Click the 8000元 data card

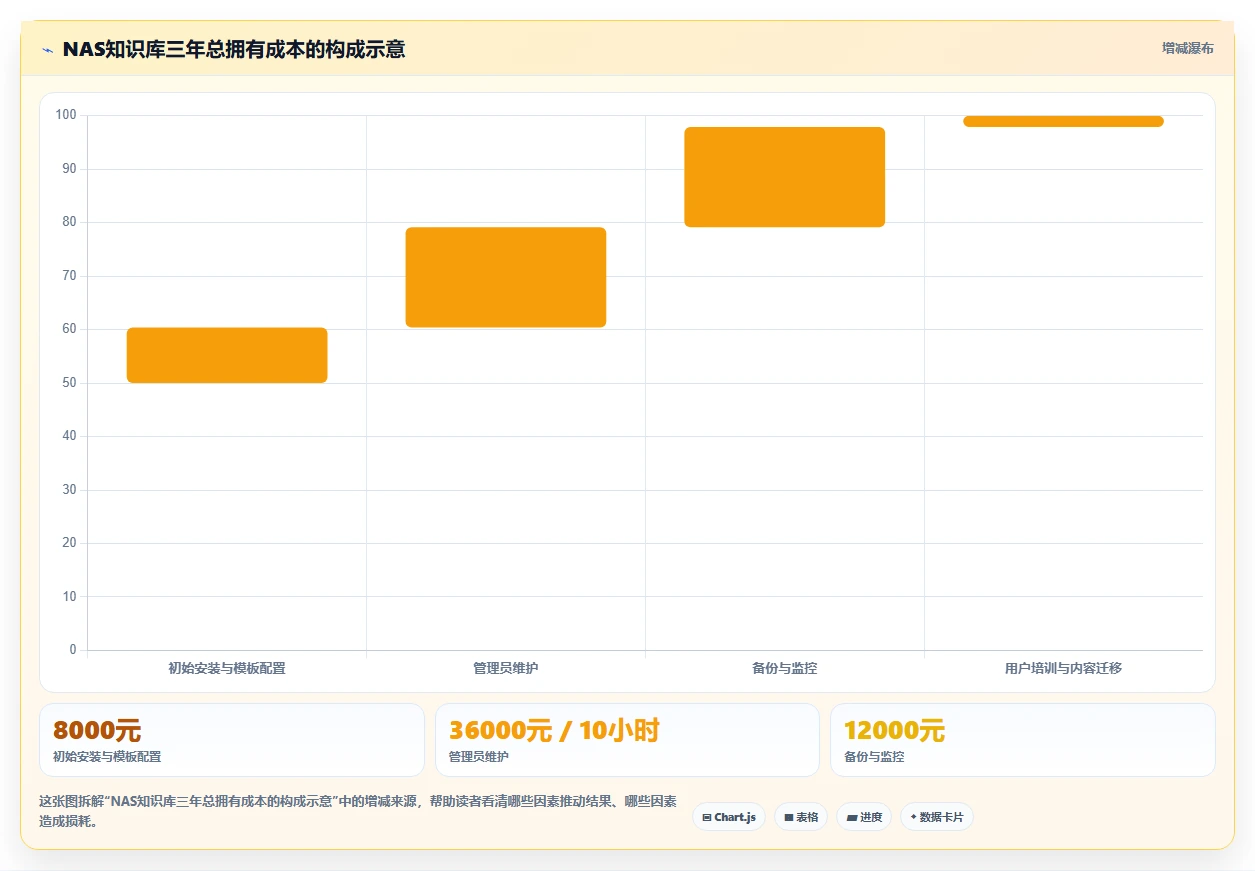(x=232, y=740)
